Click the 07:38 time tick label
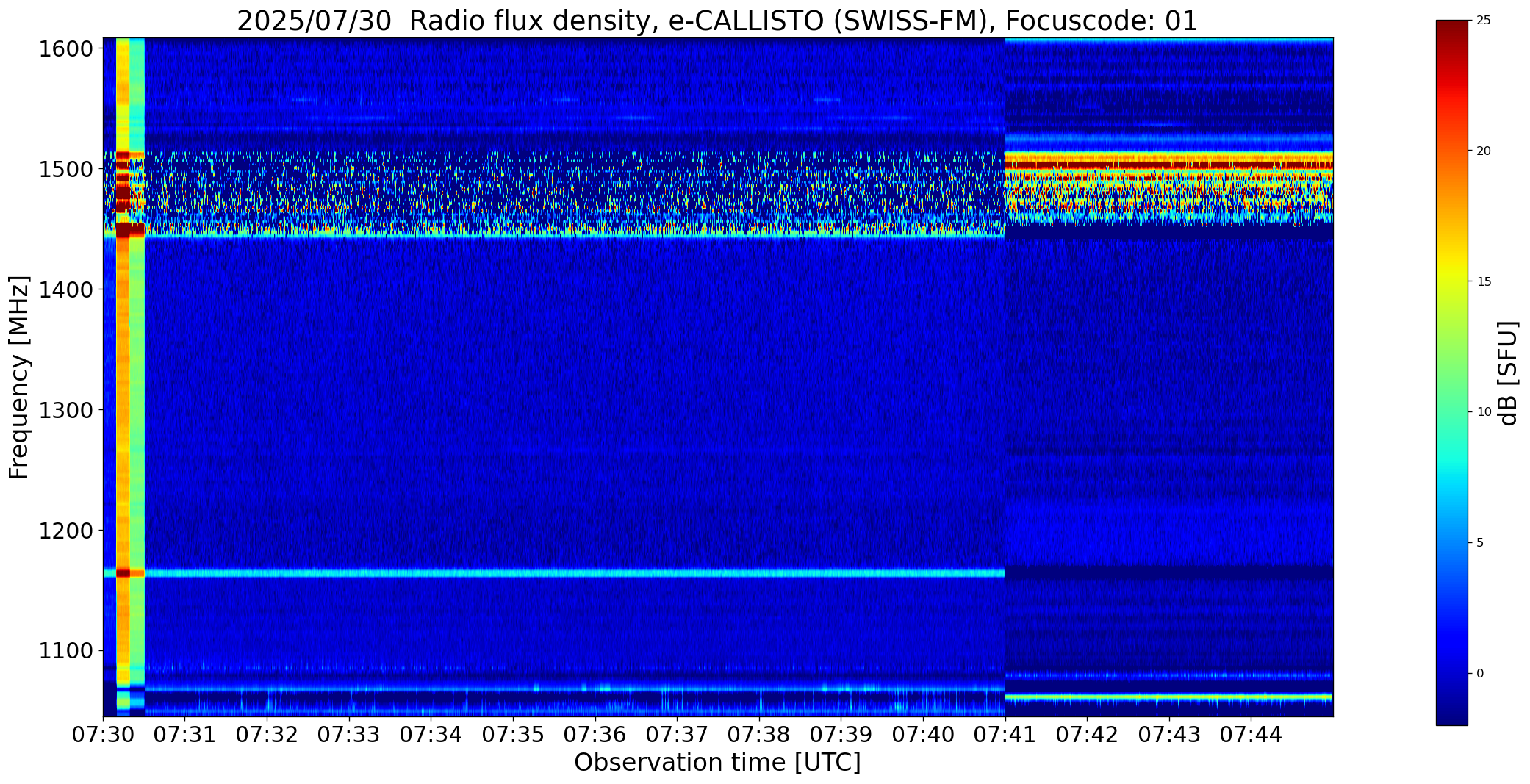 click(759, 734)
